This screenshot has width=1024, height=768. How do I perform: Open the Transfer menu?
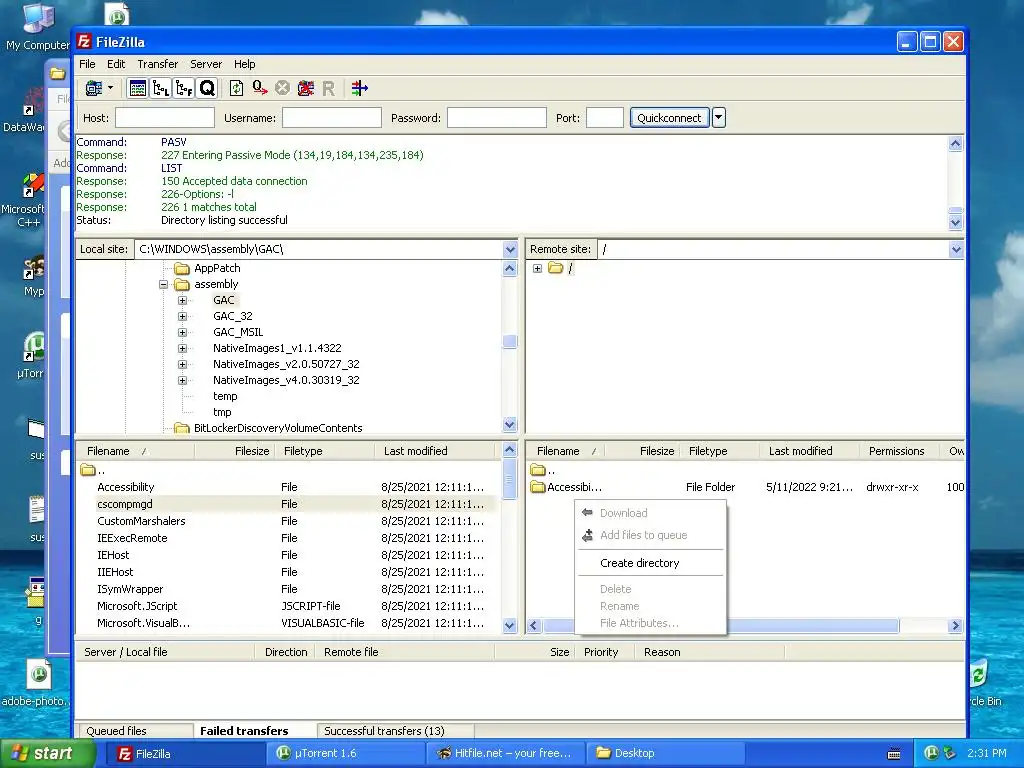point(157,64)
